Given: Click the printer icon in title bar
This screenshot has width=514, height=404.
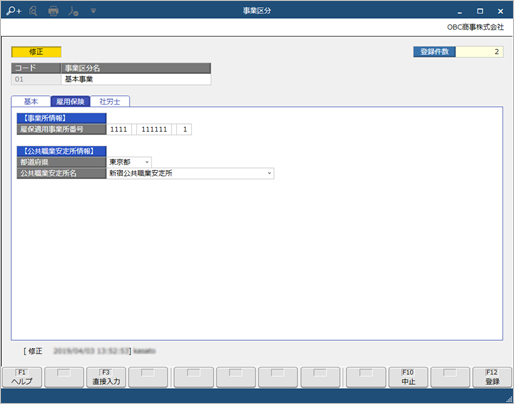Looking at the screenshot, I should point(53,11).
